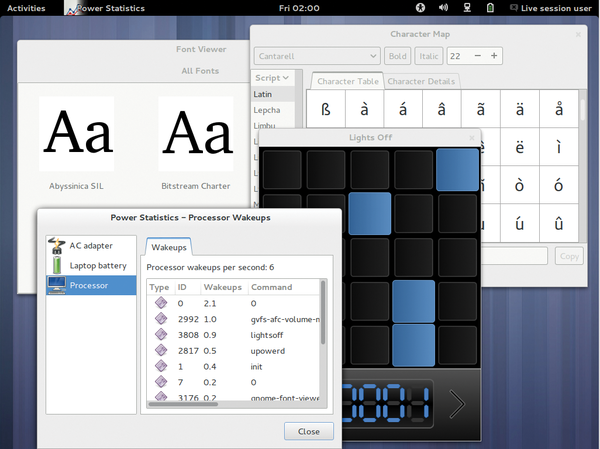Select the AC adapter device icon
This screenshot has width=600, height=449.
[x=56, y=246]
